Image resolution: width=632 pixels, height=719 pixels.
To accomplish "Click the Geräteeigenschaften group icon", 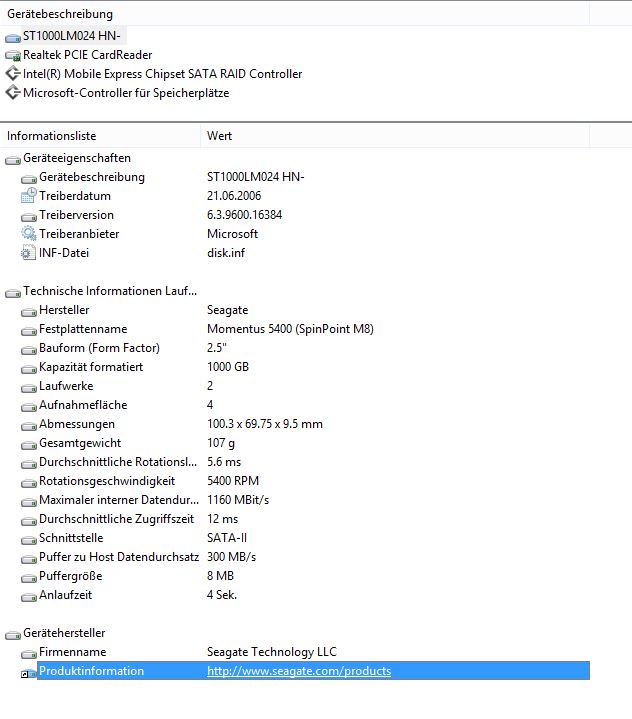I will 13,160.
